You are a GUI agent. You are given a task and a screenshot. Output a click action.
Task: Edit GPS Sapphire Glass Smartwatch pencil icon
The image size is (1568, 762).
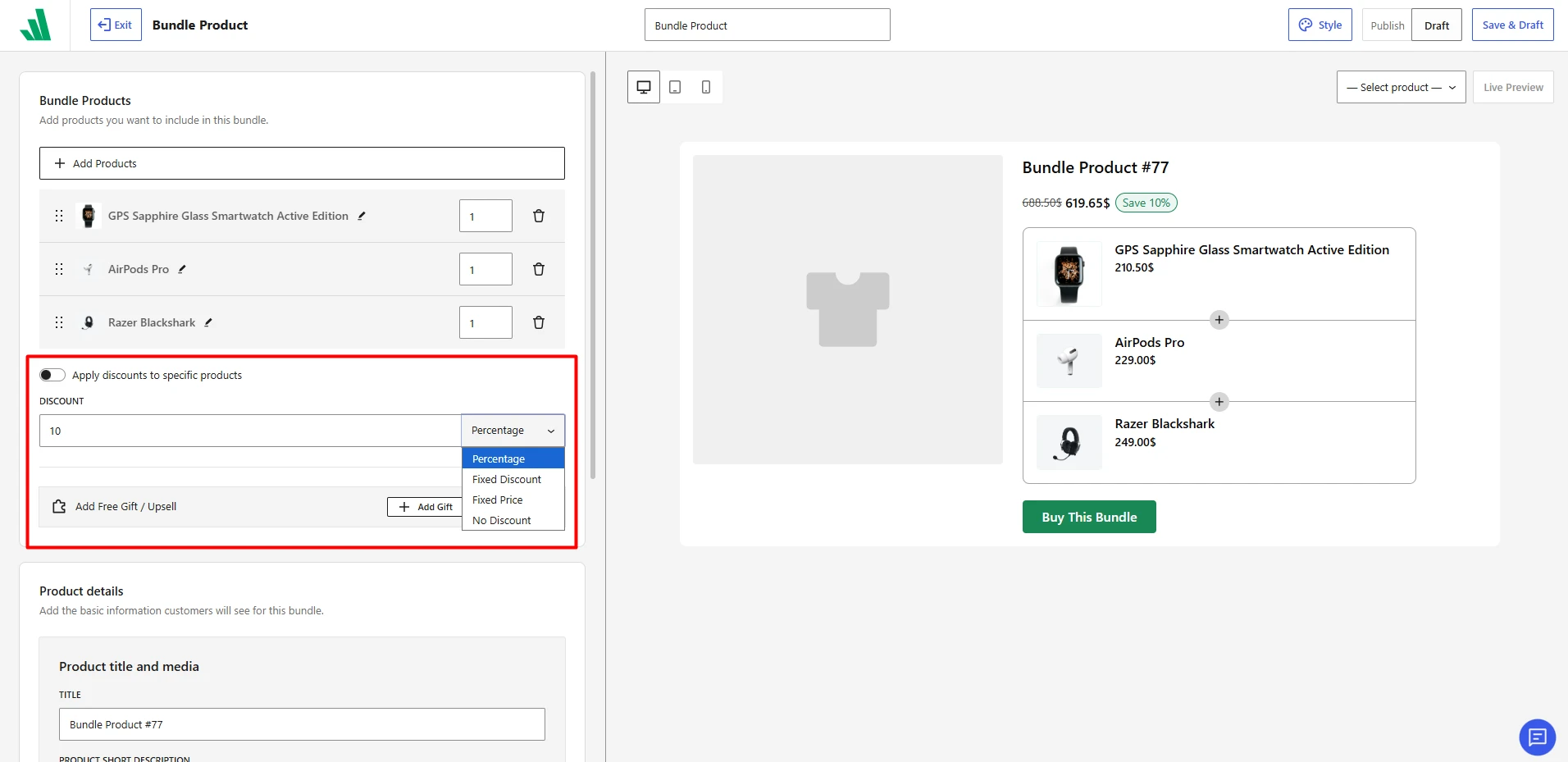362,216
